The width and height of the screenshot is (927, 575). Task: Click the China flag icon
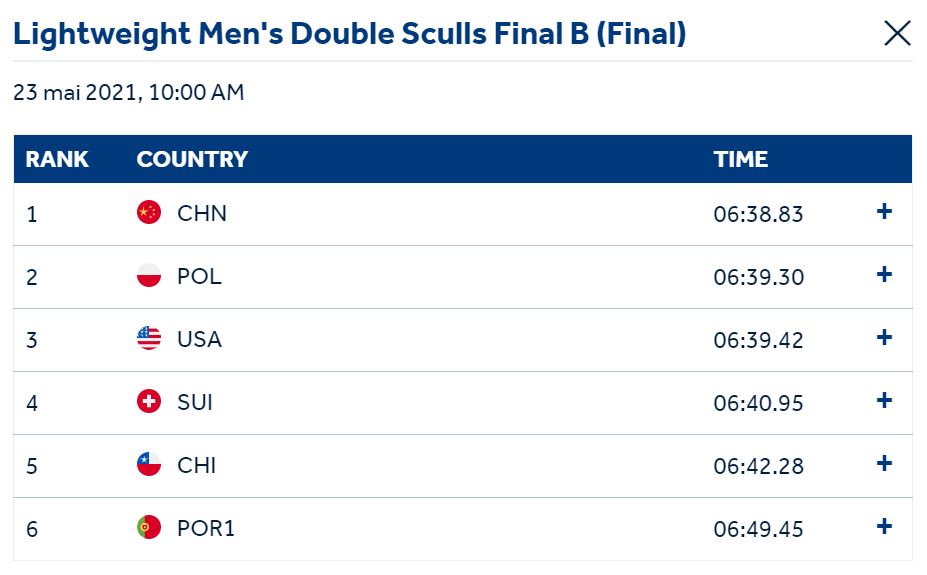(x=149, y=213)
